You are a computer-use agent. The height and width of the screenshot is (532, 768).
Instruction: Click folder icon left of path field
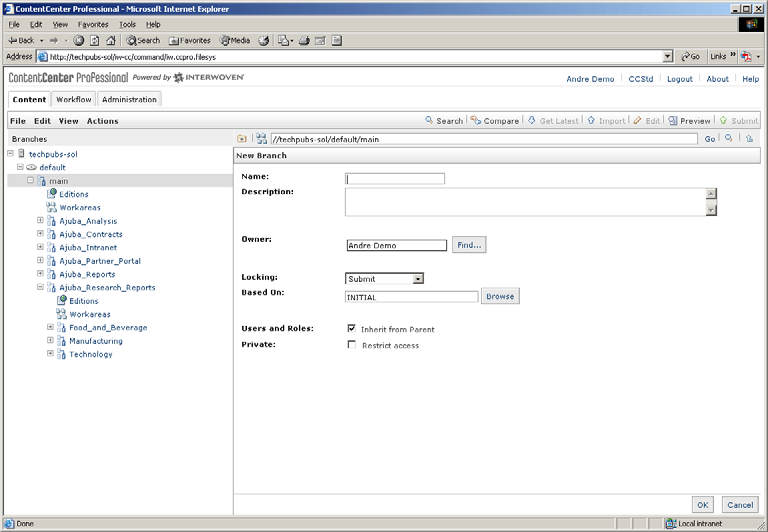click(241, 139)
